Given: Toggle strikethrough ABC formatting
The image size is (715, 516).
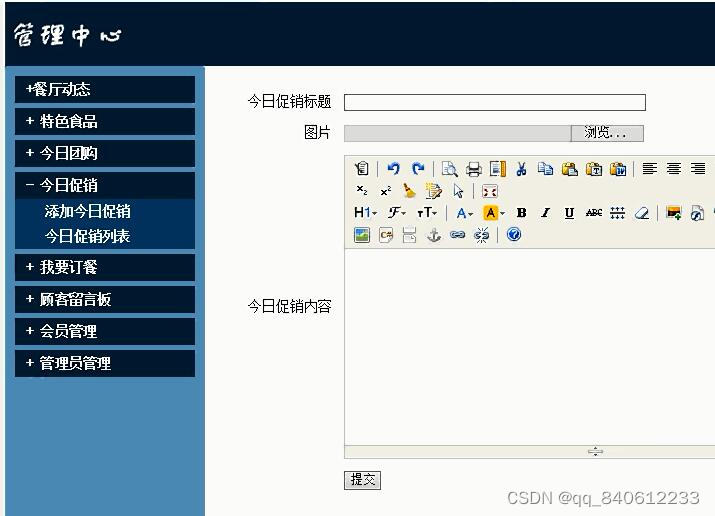Looking at the screenshot, I should [594, 212].
